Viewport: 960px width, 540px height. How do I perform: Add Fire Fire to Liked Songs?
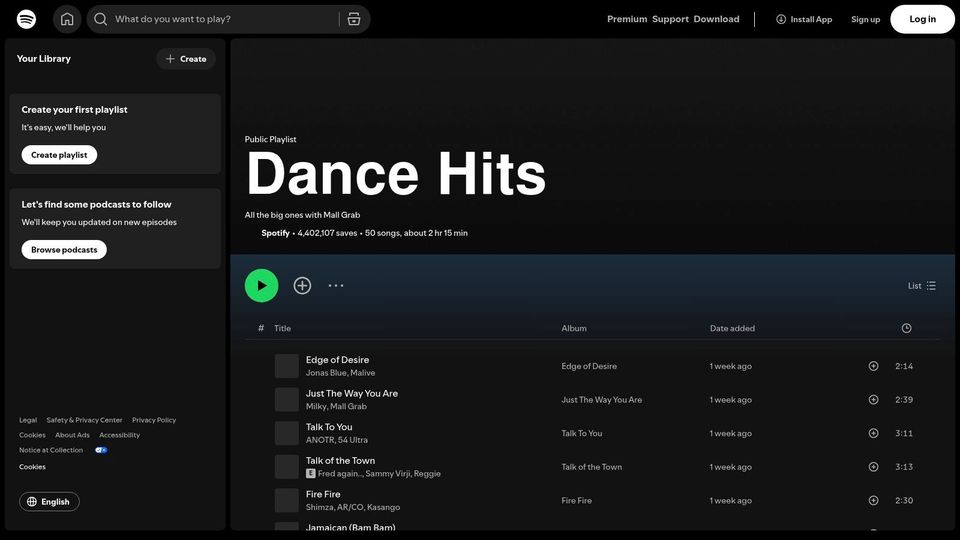(x=874, y=501)
